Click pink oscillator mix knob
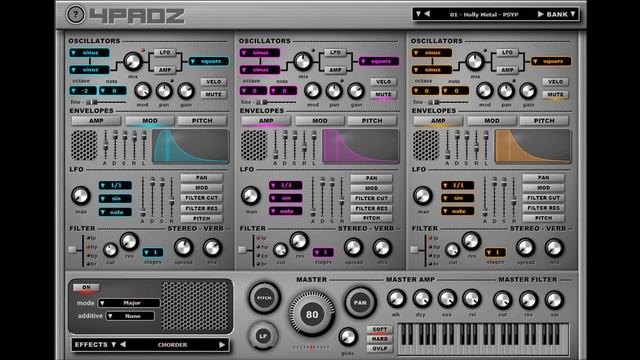640x360 pixels. coord(303,62)
